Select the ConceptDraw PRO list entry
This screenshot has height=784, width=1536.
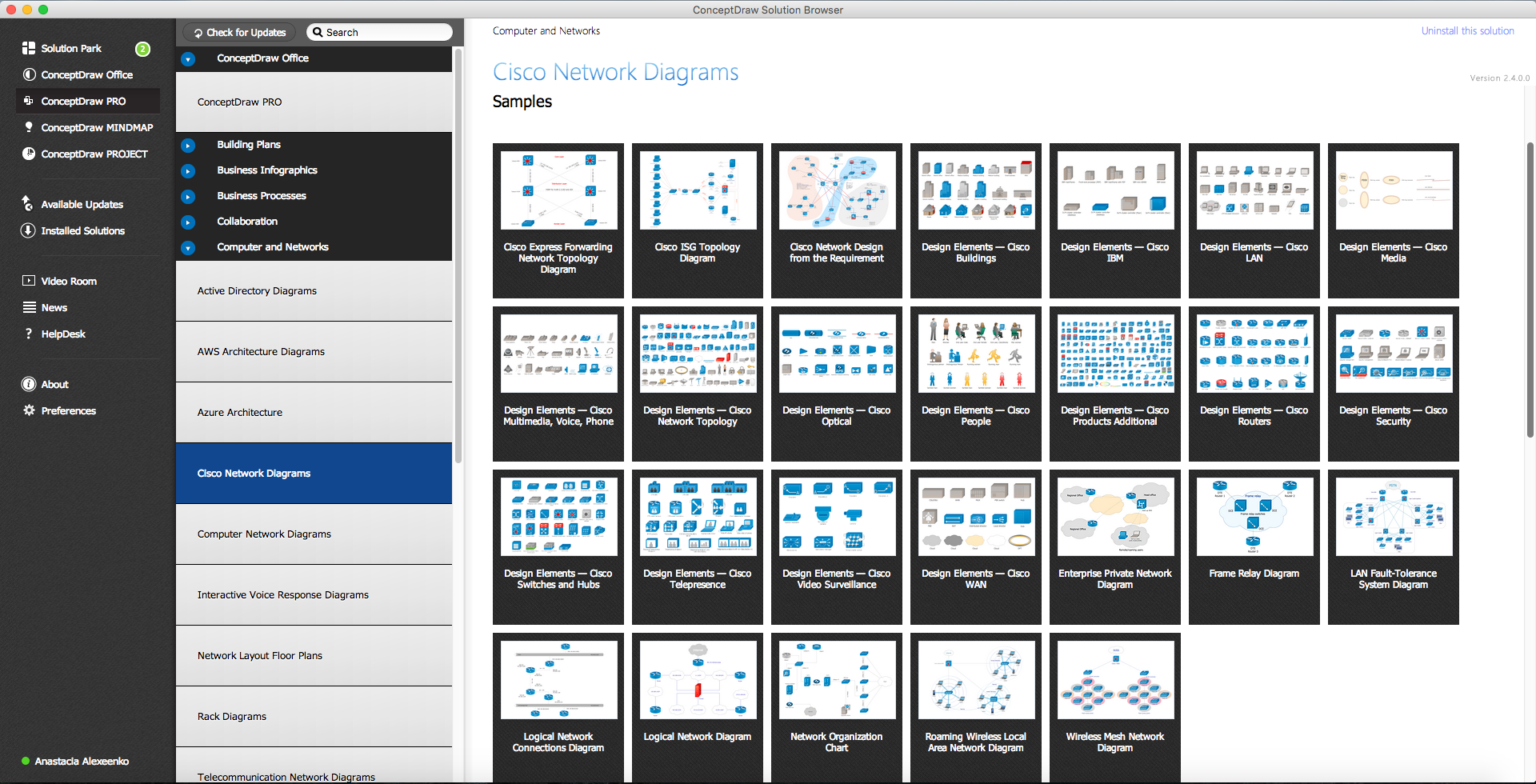coord(314,102)
